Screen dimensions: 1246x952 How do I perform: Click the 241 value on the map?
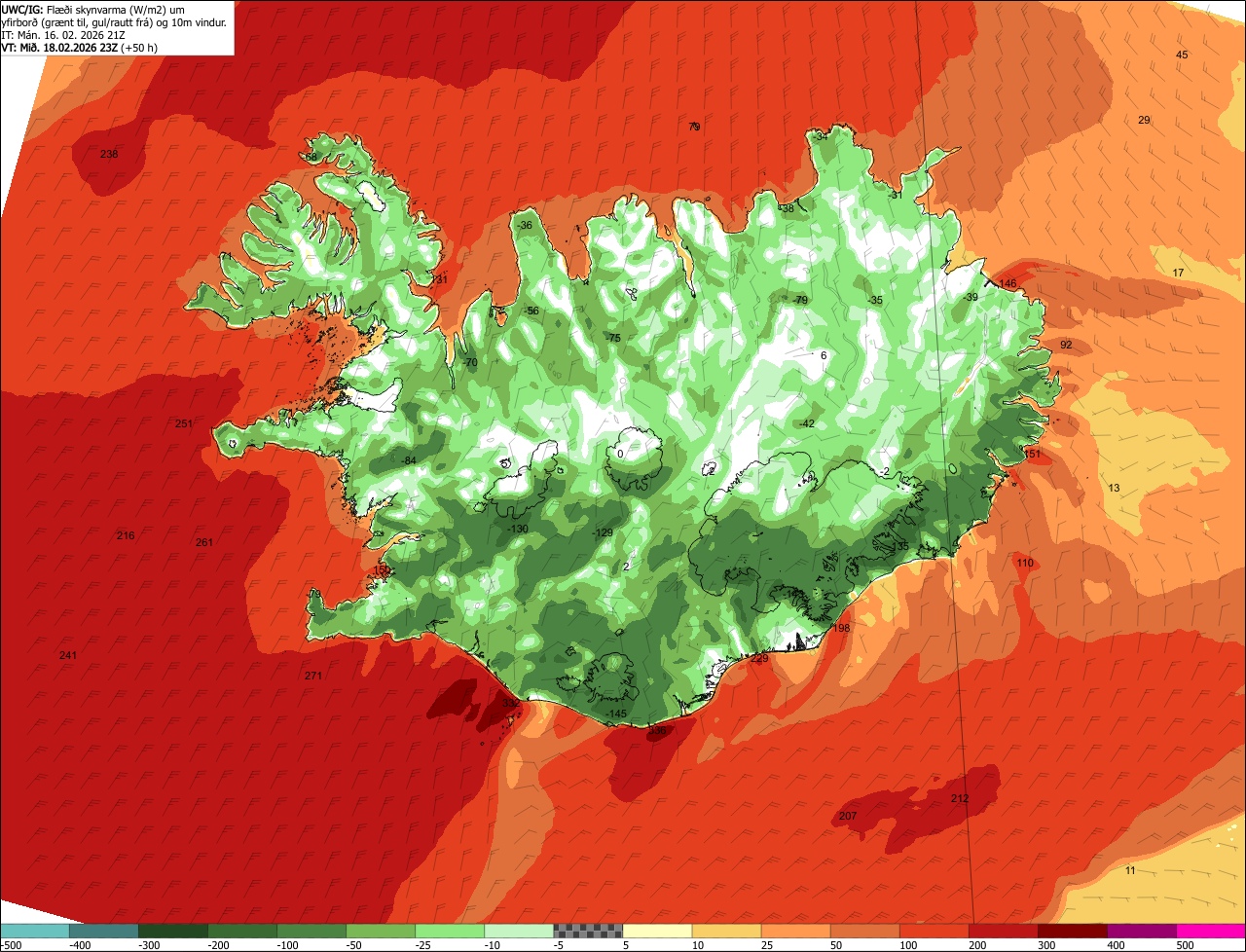67,656
